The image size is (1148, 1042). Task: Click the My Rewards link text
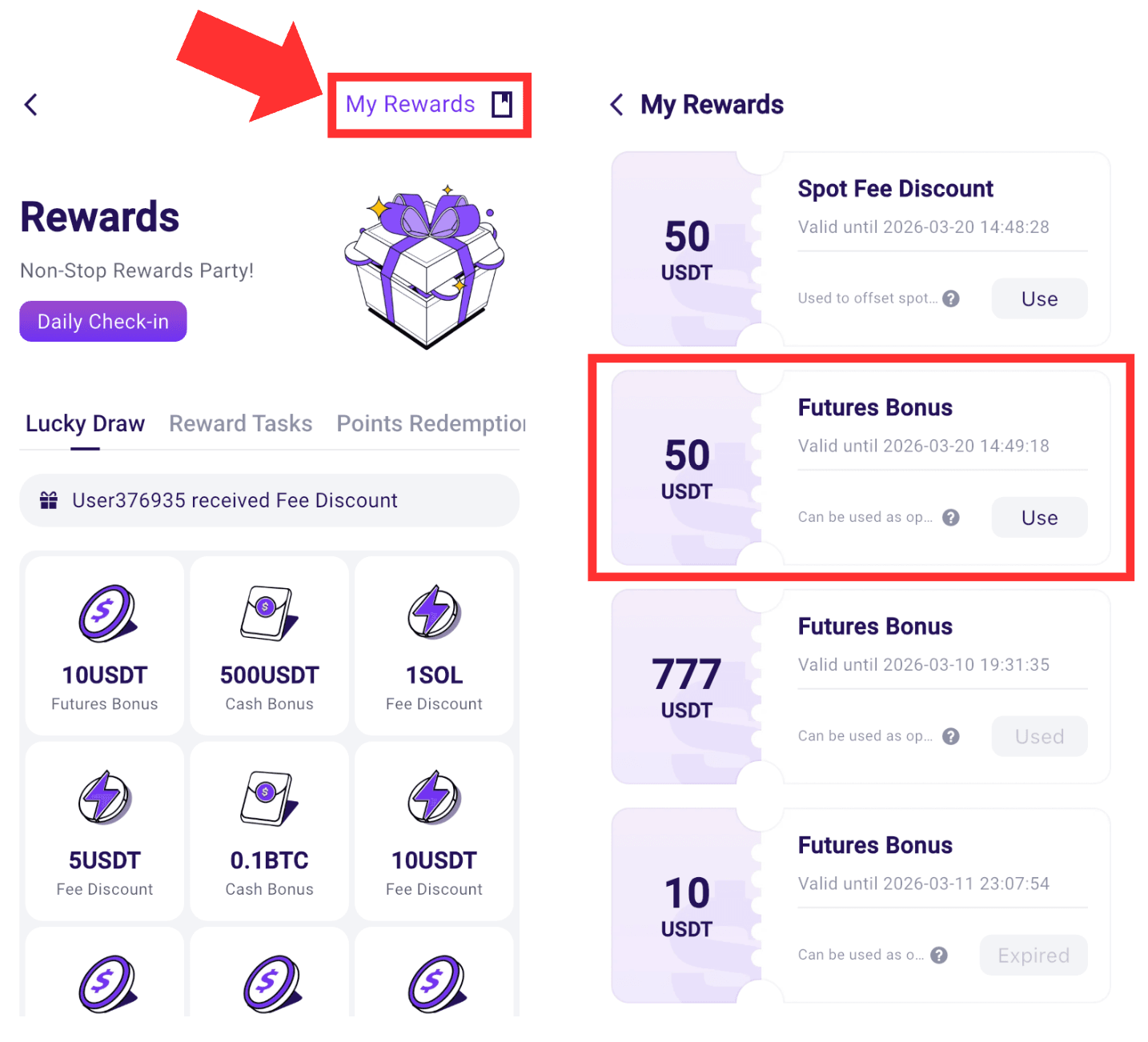(x=410, y=104)
